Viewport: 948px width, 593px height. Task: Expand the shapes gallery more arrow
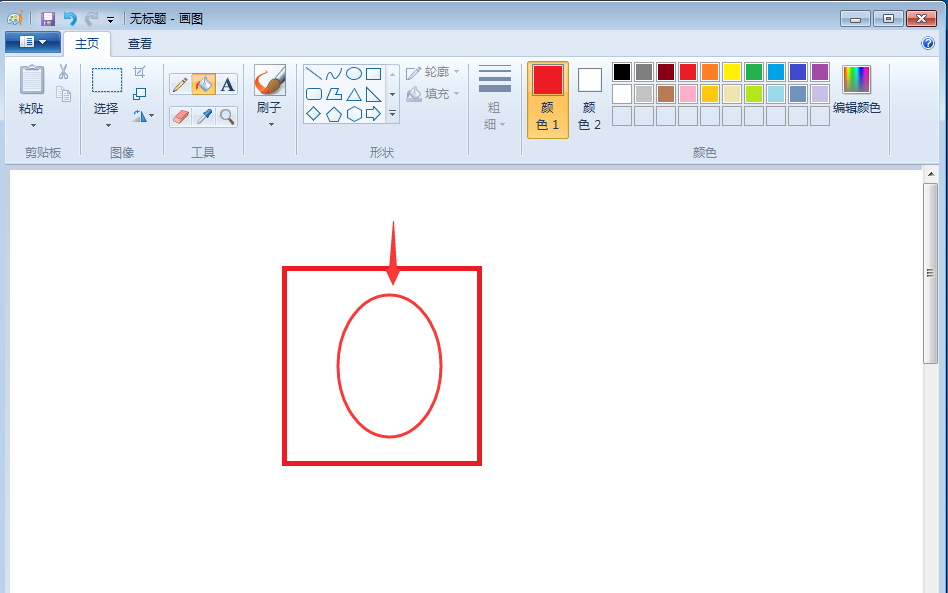(392, 113)
